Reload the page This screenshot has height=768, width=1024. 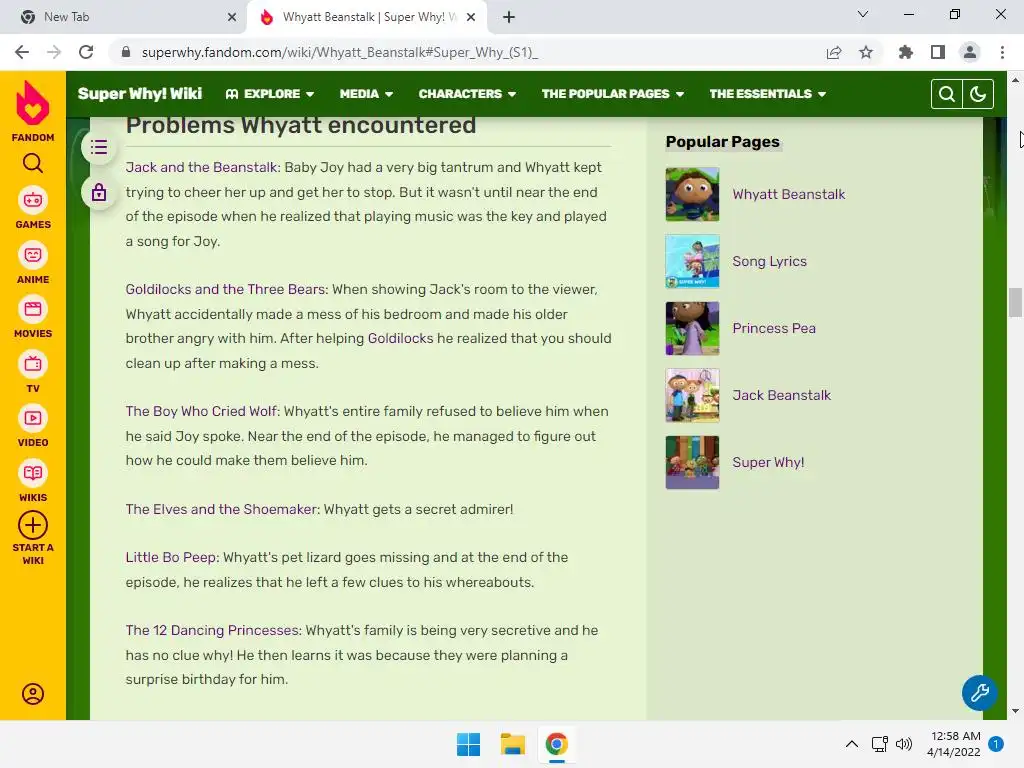(86, 52)
